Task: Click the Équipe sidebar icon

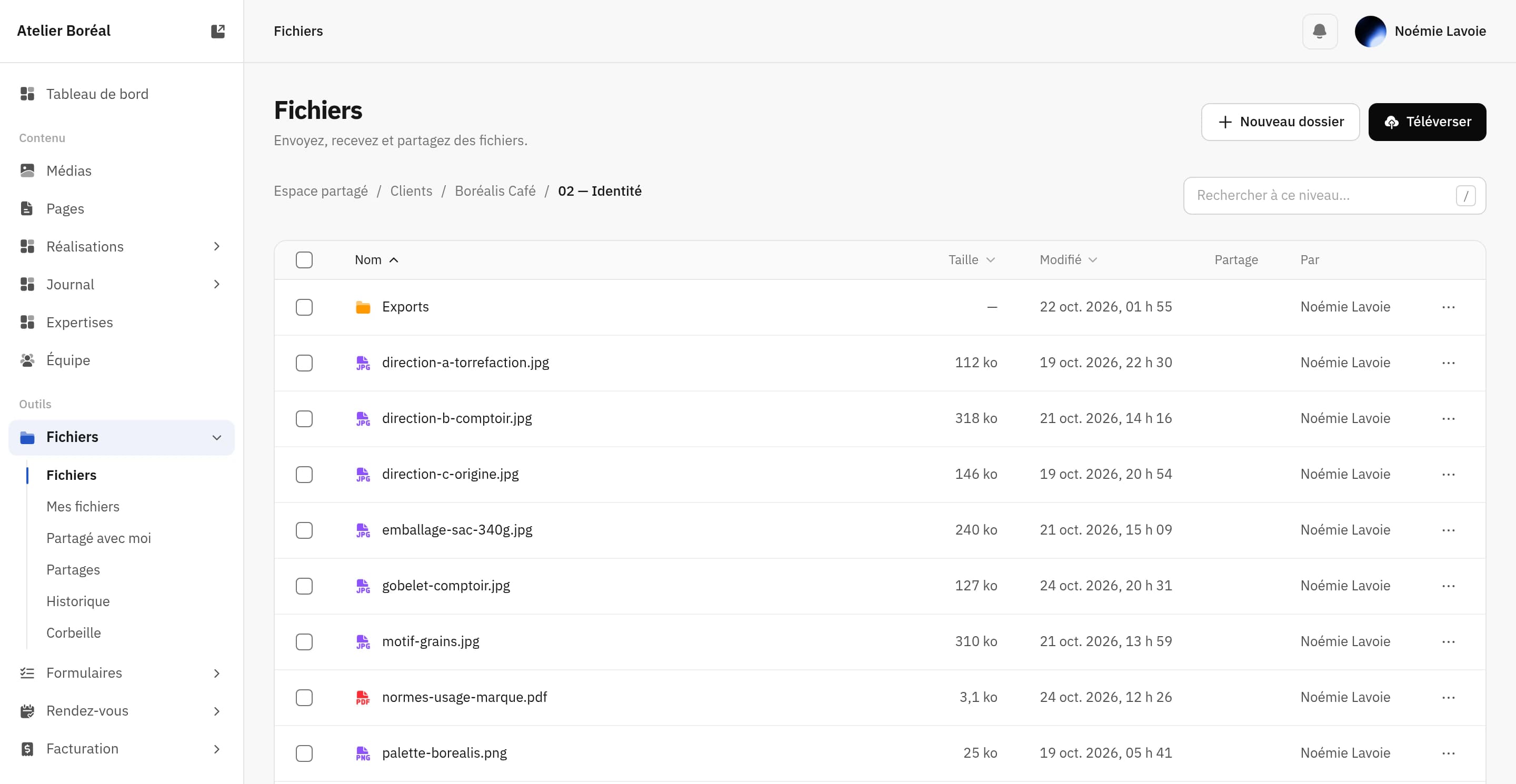Action: pos(27,360)
